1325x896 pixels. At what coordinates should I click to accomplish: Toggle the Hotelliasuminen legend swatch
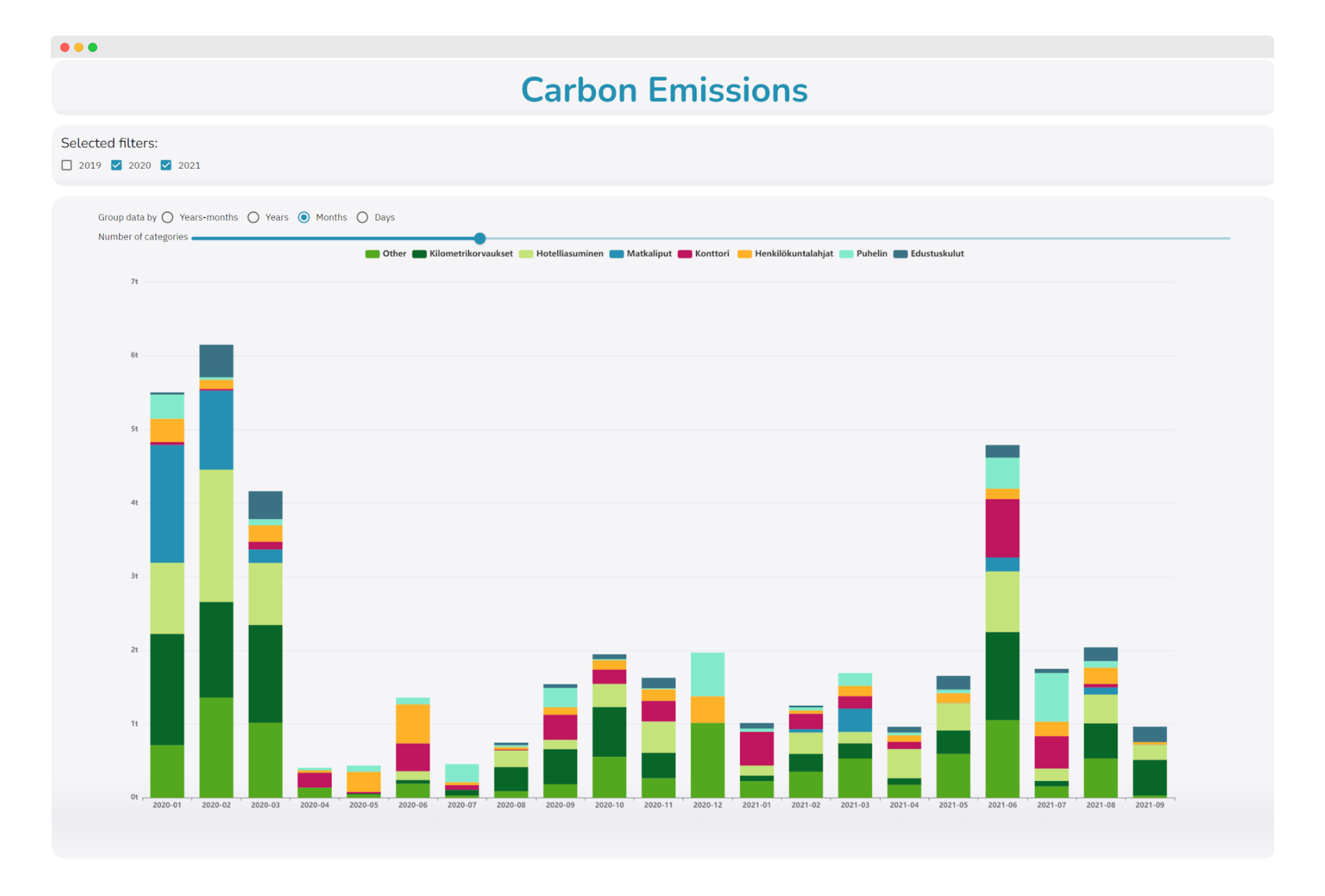(526, 254)
